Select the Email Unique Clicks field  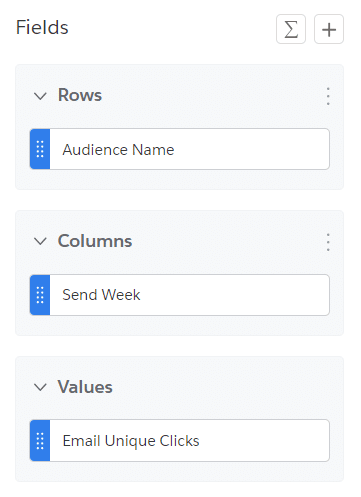(180, 441)
